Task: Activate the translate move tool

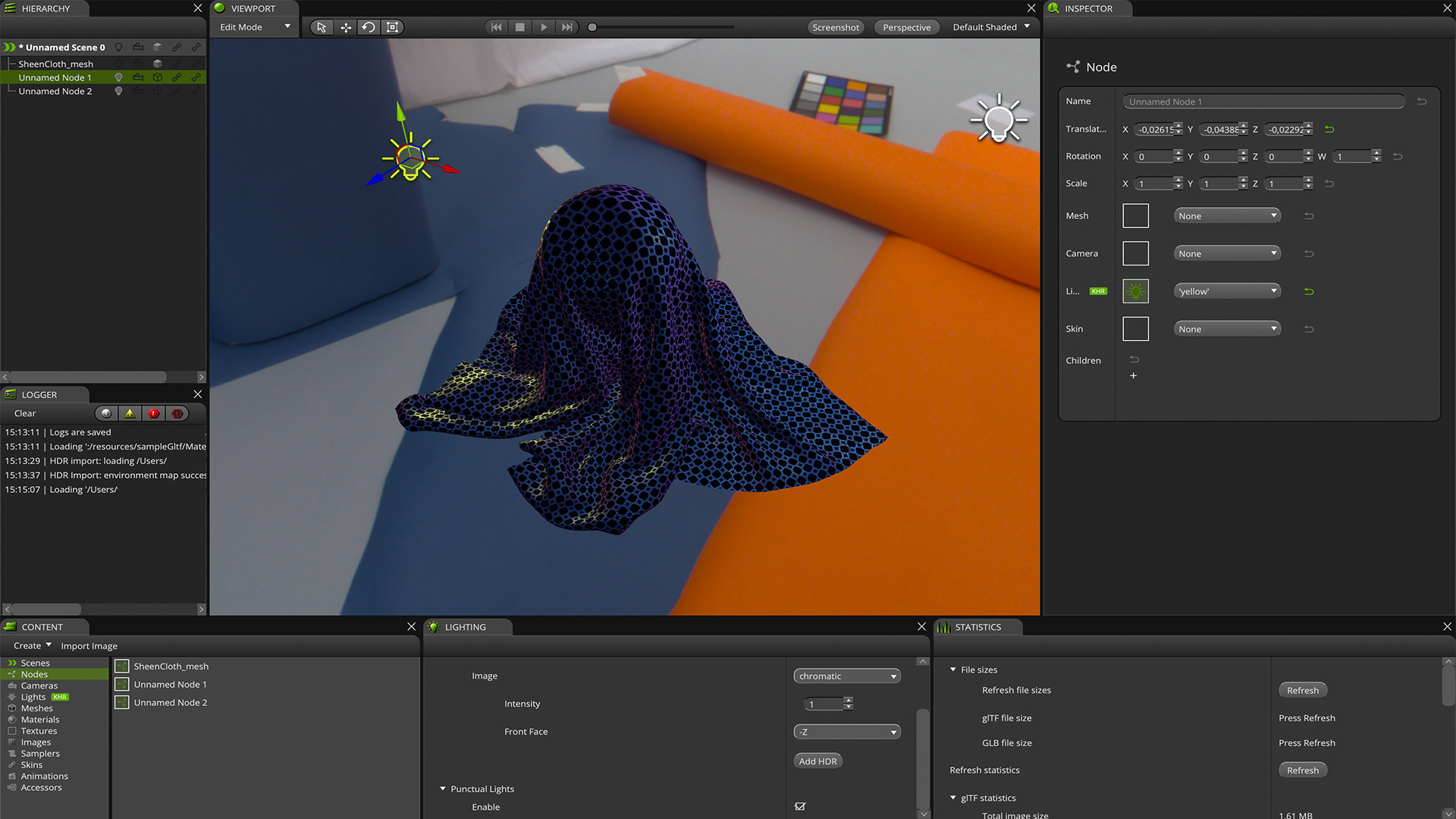Action: point(346,27)
